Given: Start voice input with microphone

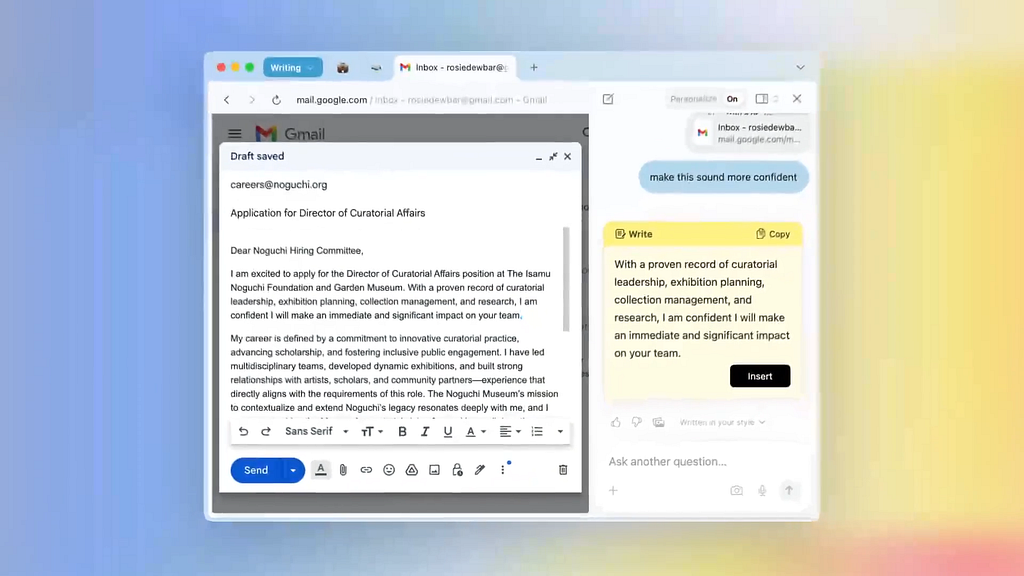Looking at the screenshot, I should tap(762, 490).
